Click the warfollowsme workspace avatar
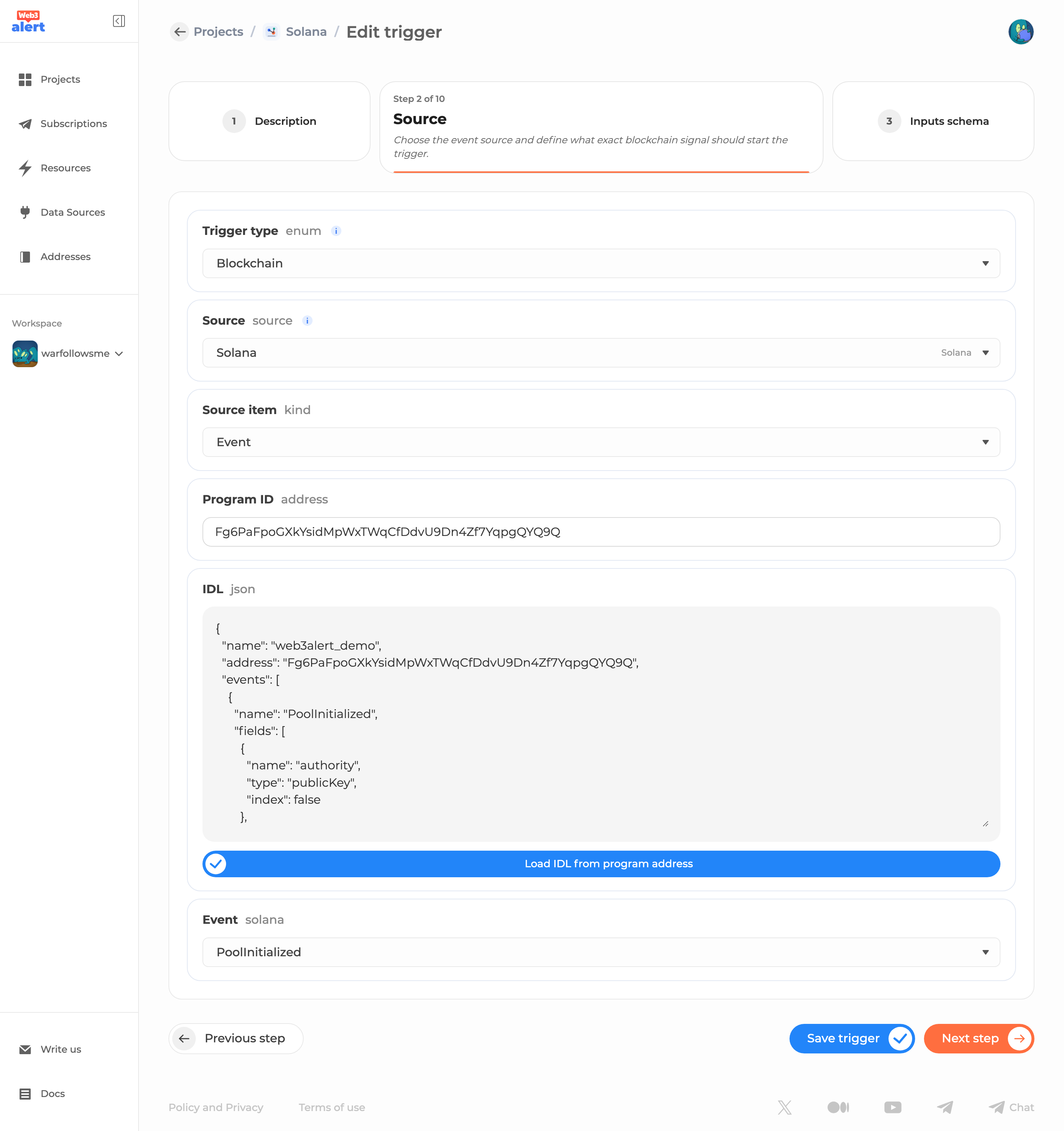The width and height of the screenshot is (1064, 1131). click(25, 354)
